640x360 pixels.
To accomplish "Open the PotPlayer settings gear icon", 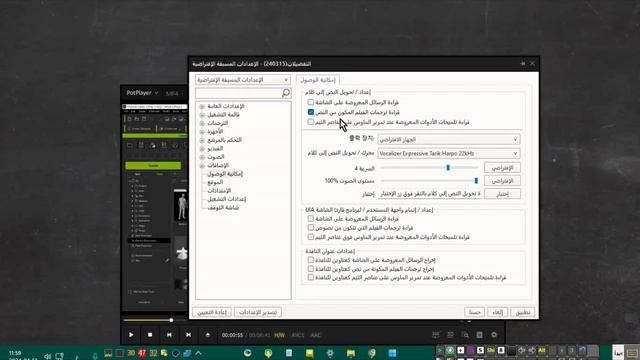I will click(x=494, y=335).
